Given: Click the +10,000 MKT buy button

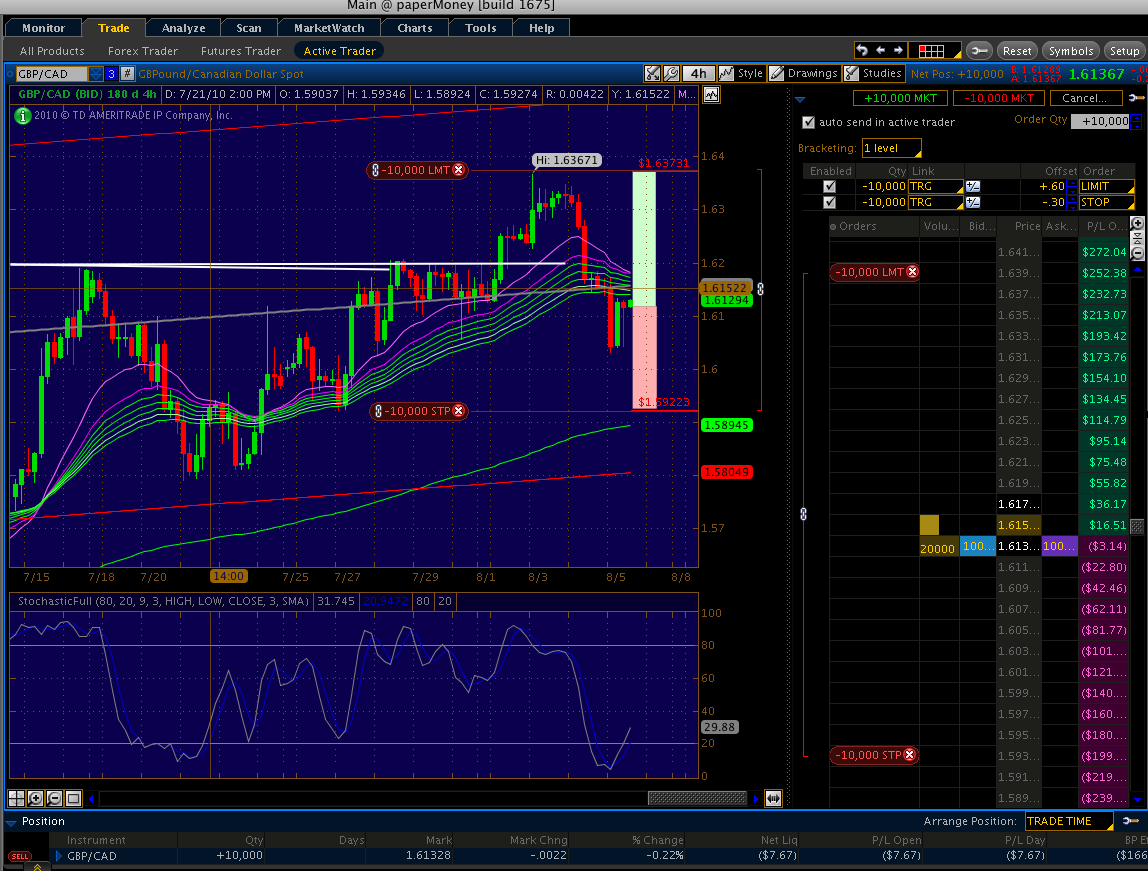Looking at the screenshot, I should [x=901, y=98].
